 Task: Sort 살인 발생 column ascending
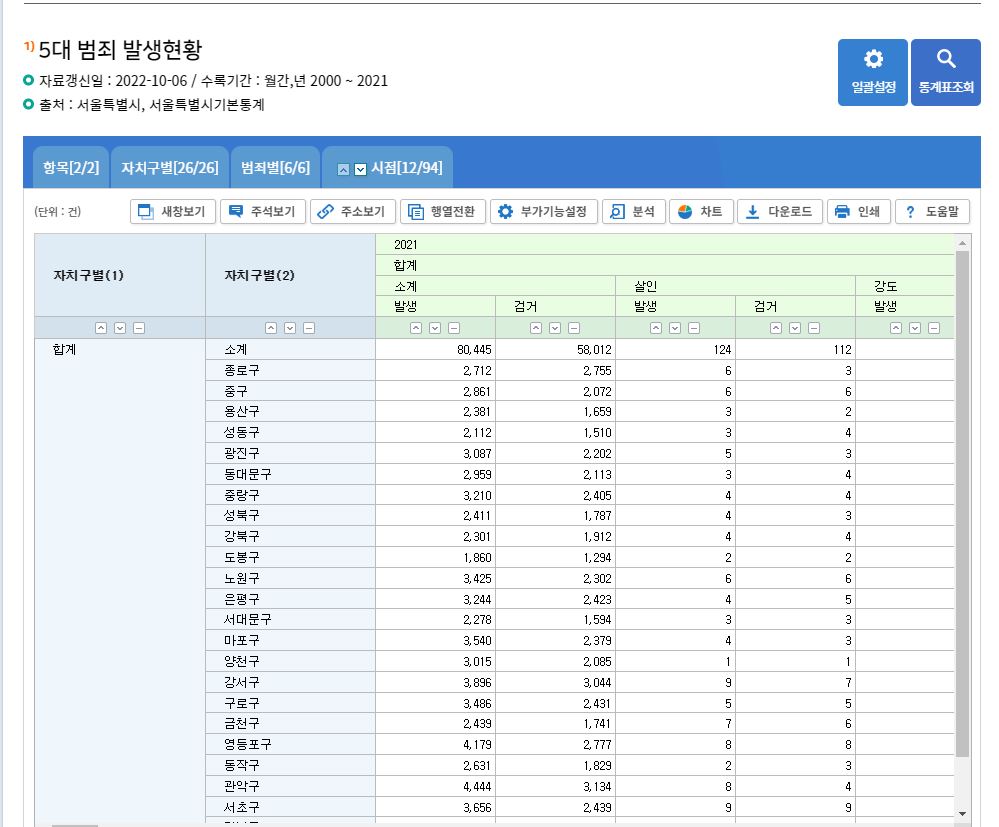click(656, 328)
